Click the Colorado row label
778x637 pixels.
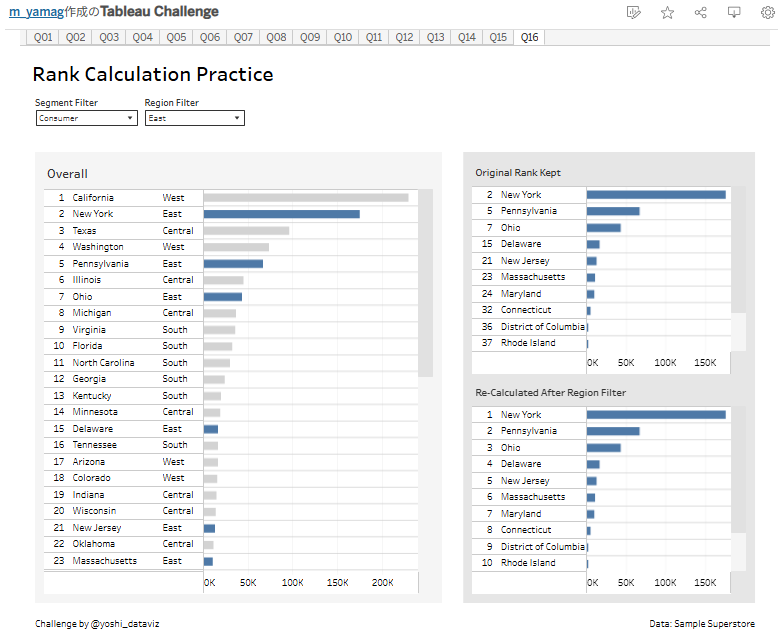click(91, 478)
